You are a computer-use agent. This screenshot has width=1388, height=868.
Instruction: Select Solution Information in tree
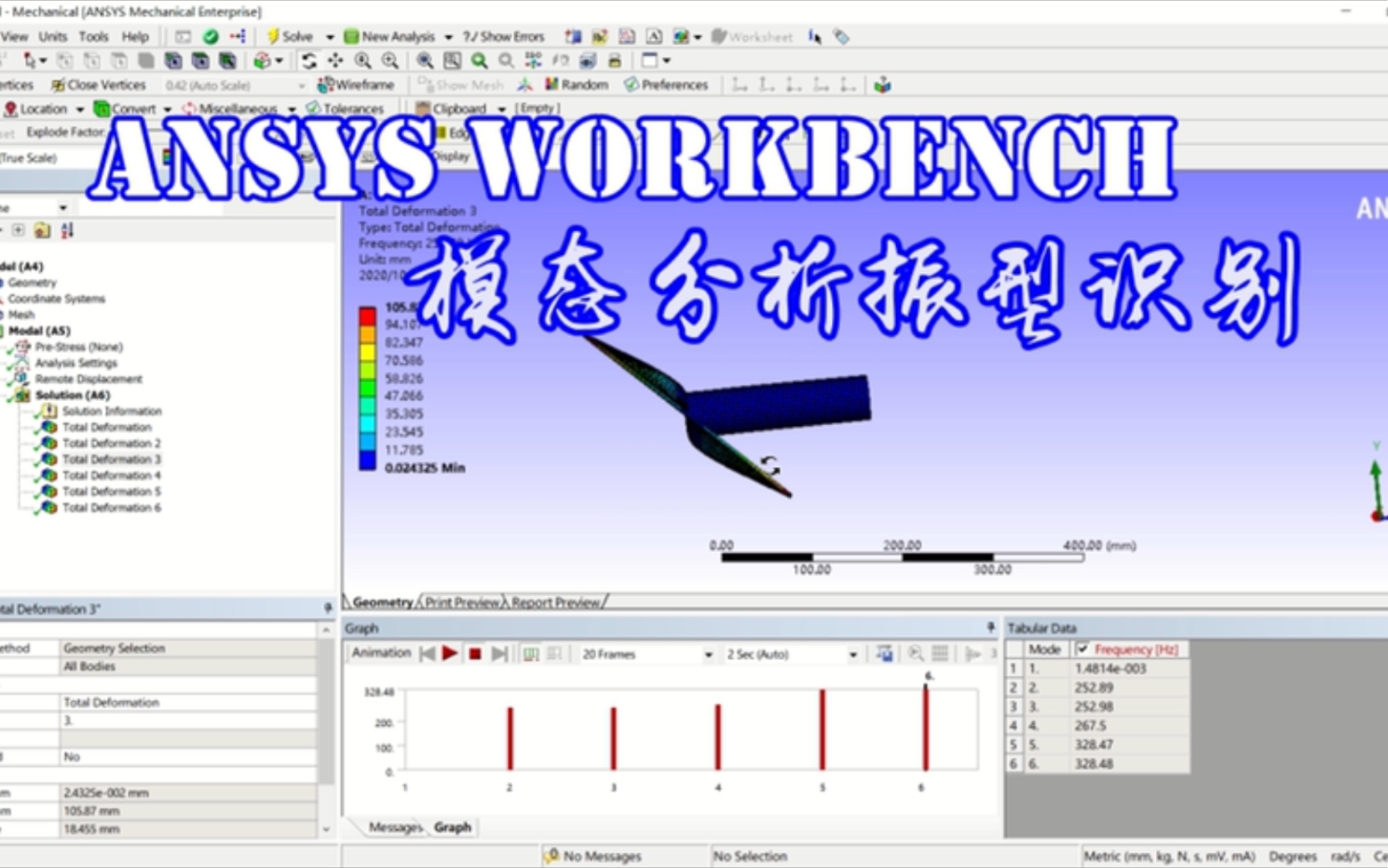(112, 411)
